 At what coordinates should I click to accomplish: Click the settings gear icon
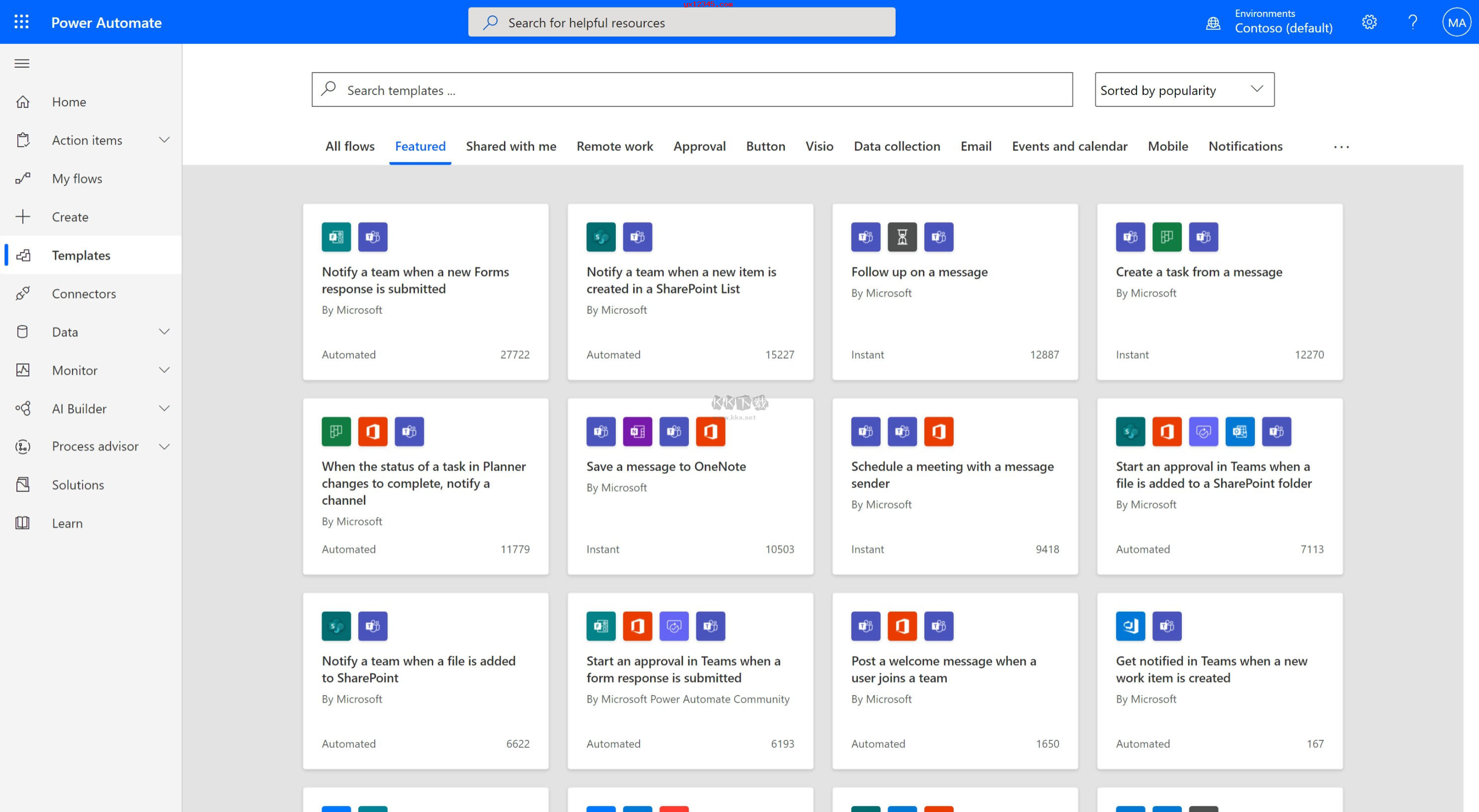(x=1369, y=22)
